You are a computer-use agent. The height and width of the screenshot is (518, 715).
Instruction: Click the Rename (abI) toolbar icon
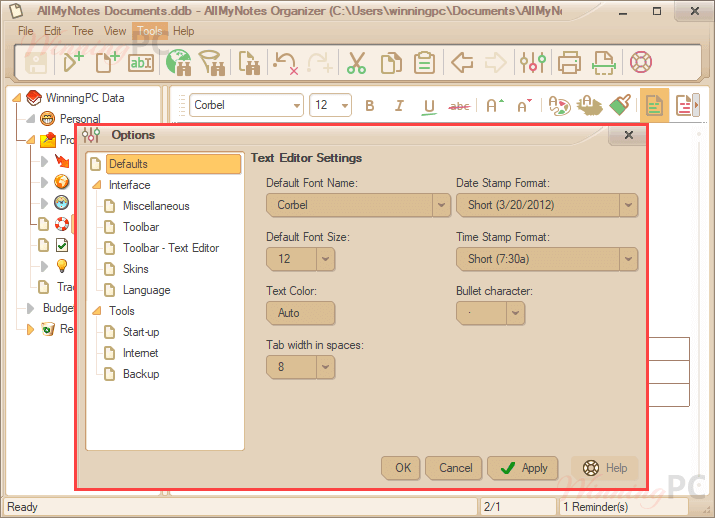tap(141, 62)
